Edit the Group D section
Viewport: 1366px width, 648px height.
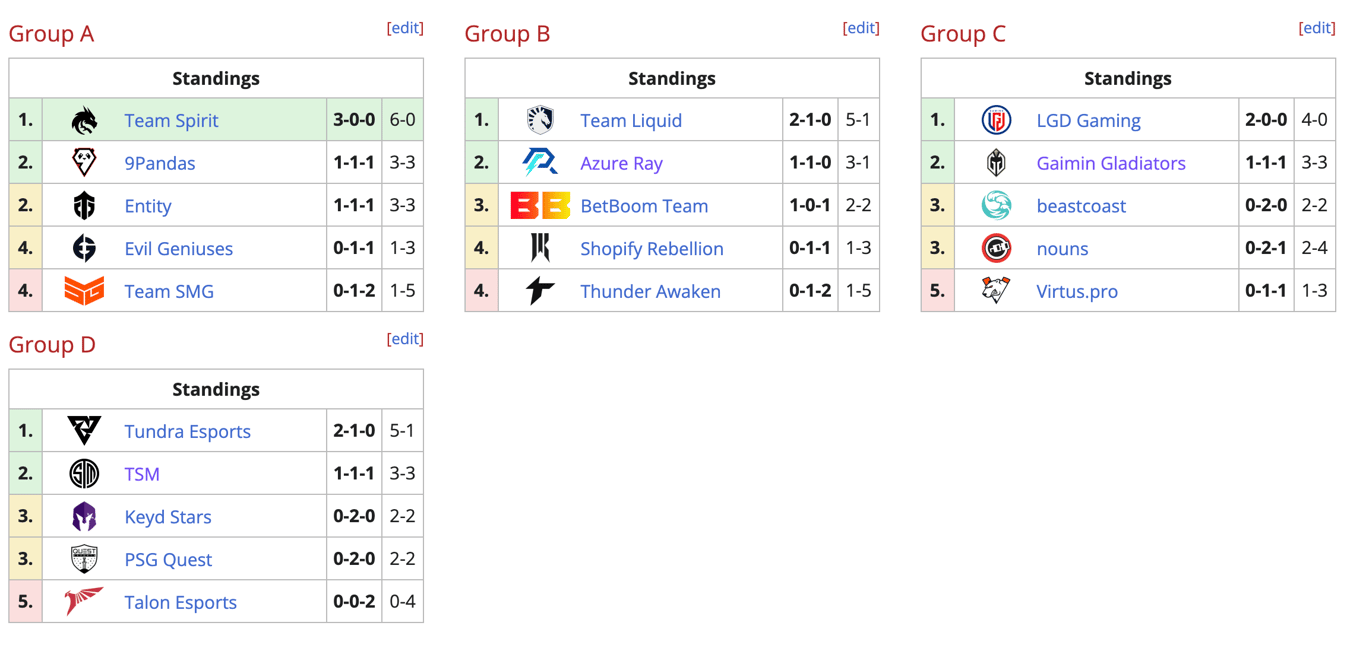[x=405, y=339]
